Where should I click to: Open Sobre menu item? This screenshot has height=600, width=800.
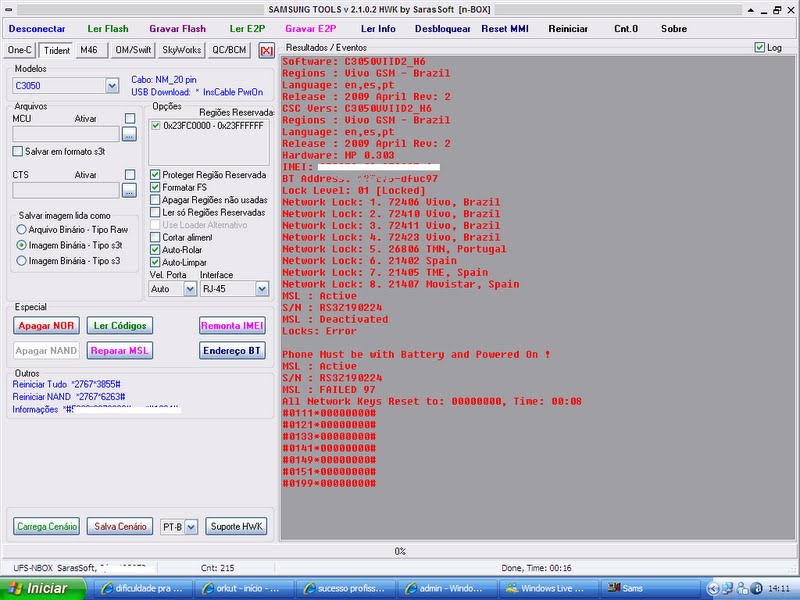click(673, 29)
